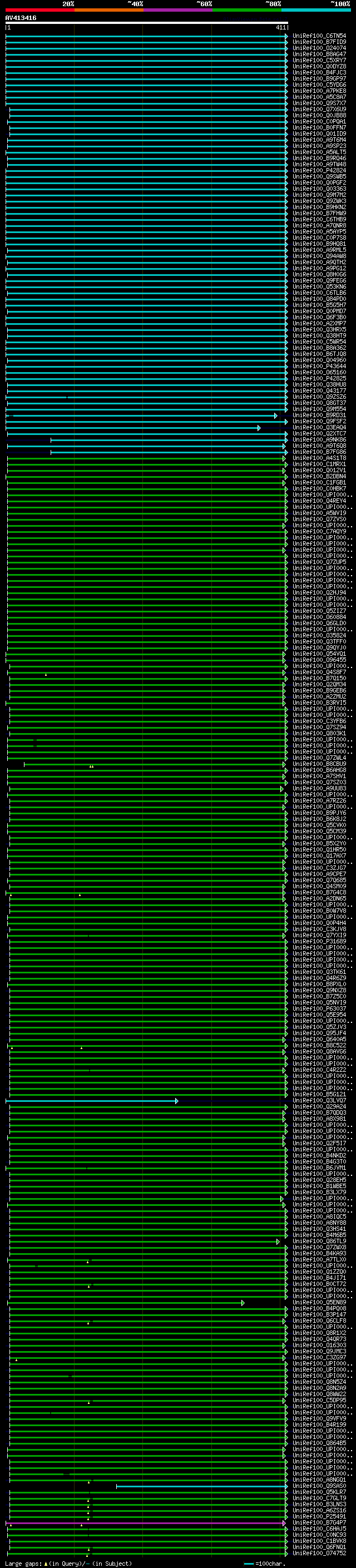Select the UniRef100_A9T6M4 label
The width and height of the screenshot is (356, 1568).
(x=319, y=140)
